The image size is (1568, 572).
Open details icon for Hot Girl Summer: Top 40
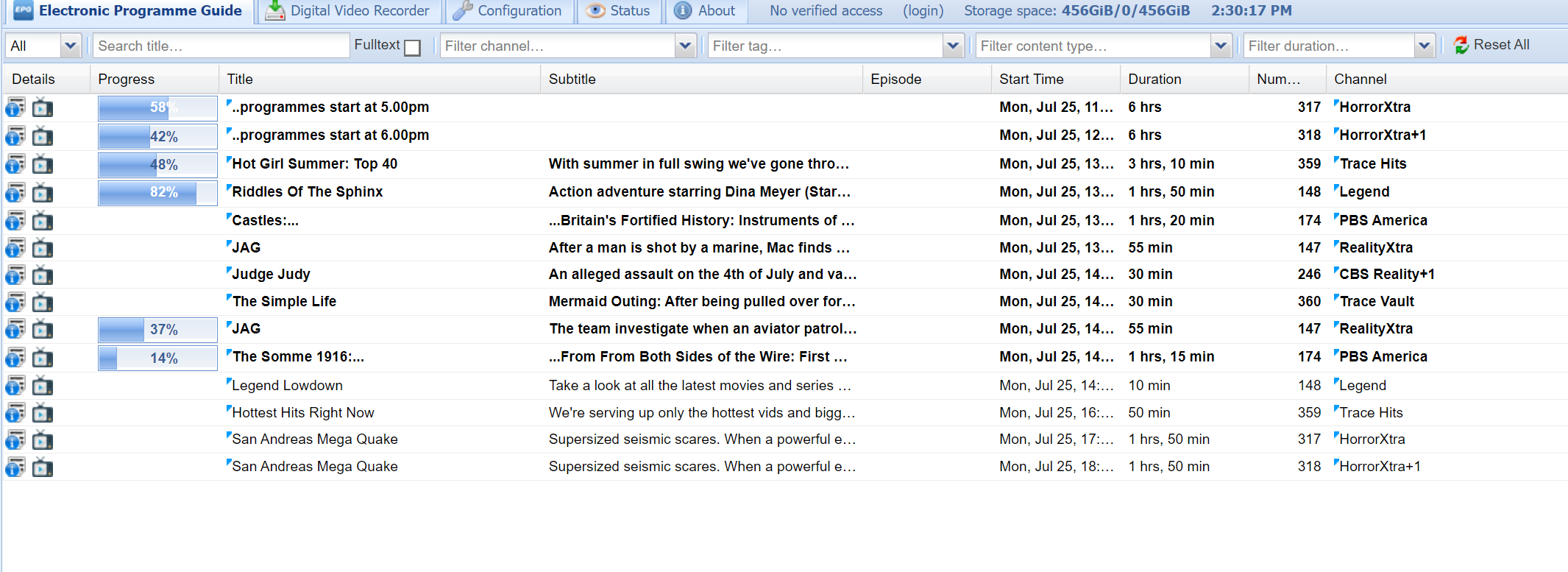pos(15,164)
